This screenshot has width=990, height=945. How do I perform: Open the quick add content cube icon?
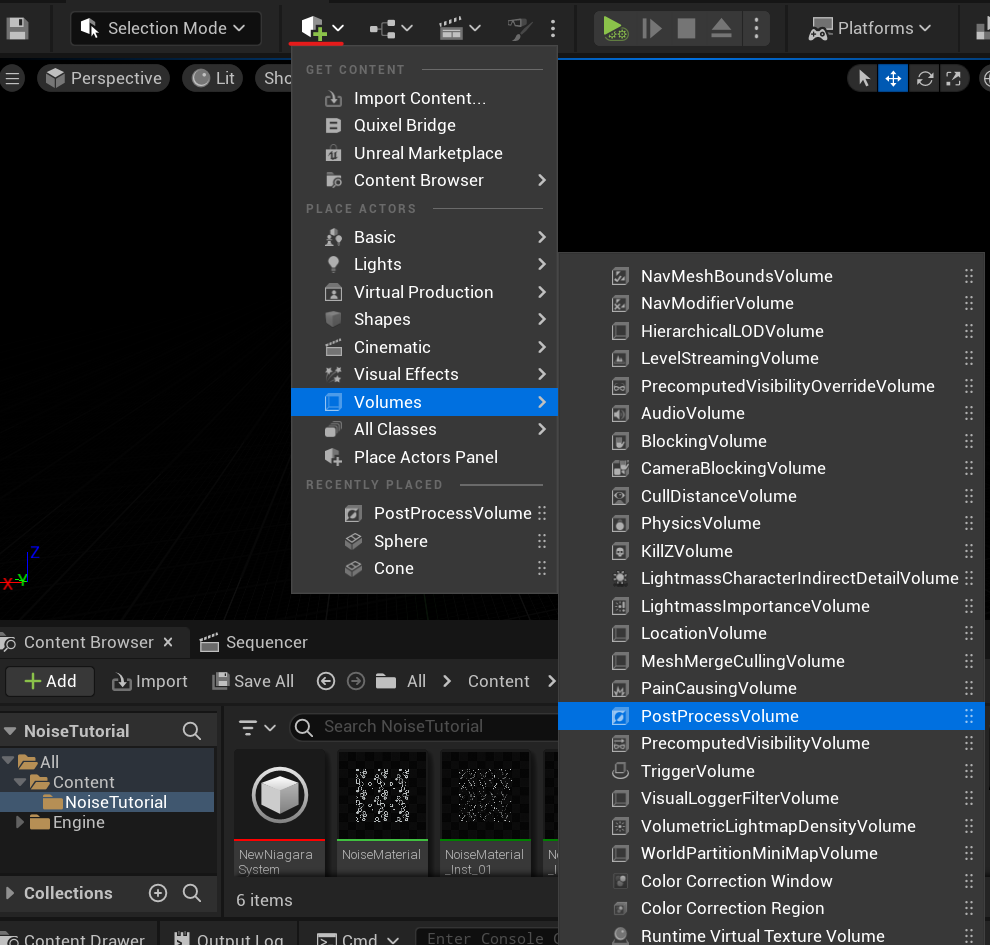pyautogui.click(x=314, y=28)
